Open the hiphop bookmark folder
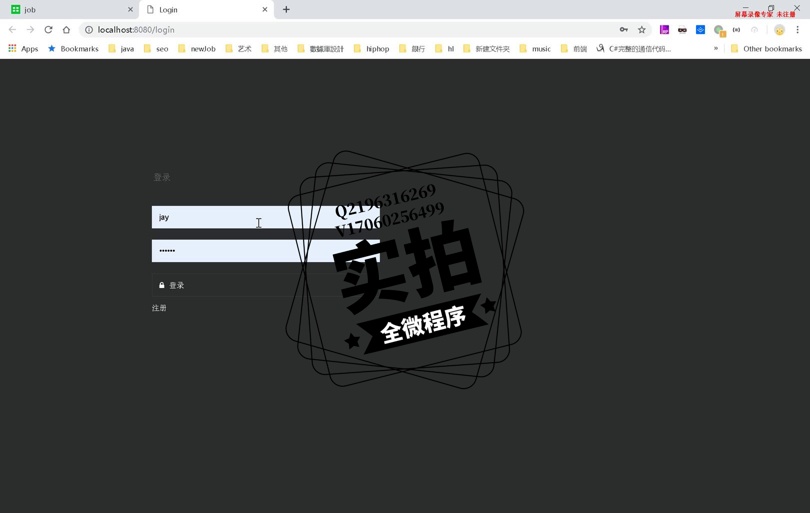This screenshot has height=513, width=810. (371, 49)
